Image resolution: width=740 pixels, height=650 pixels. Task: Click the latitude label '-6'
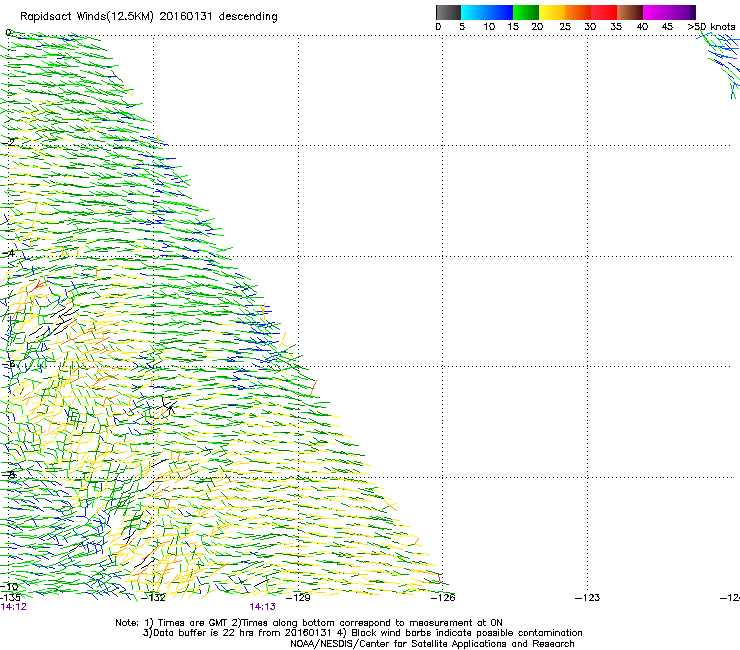[x=8, y=364]
